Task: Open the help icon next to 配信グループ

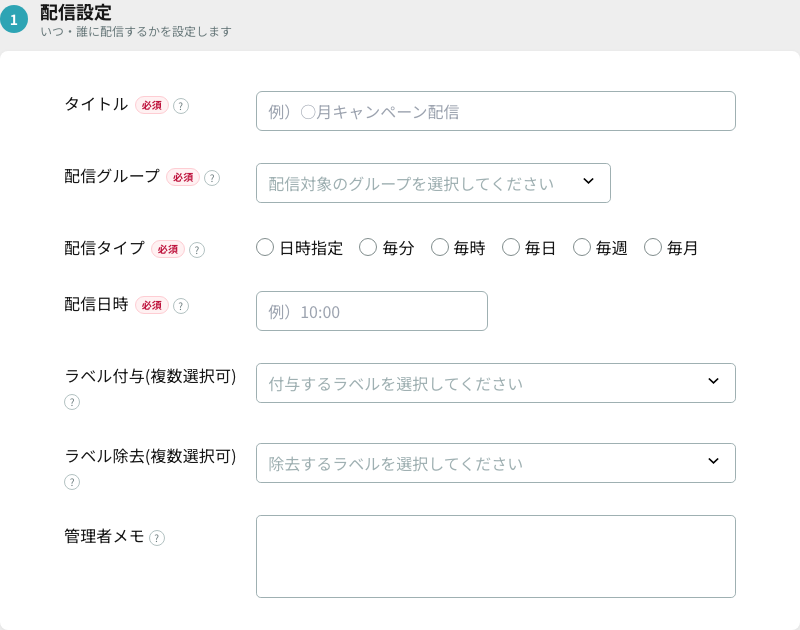Action: click(x=212, y=178)
